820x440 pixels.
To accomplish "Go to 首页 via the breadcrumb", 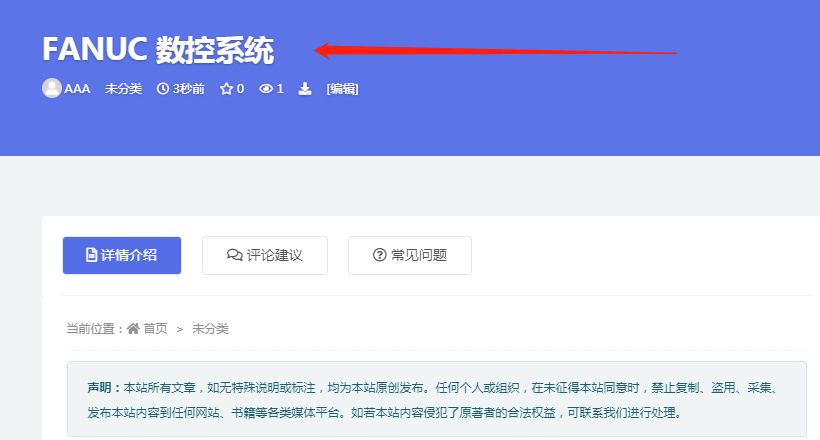I will tap(155, 329).
